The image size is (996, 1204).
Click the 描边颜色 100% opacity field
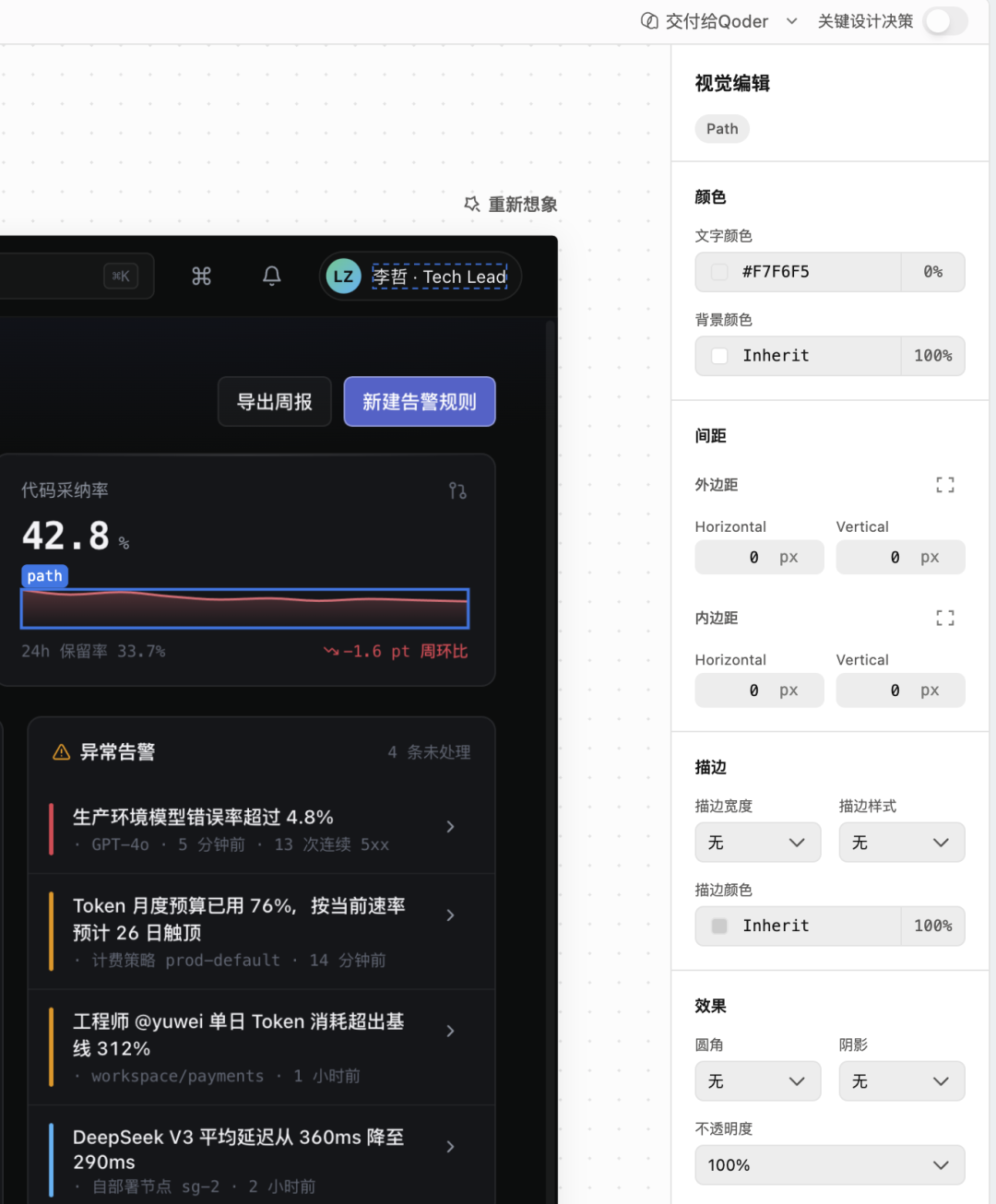[933, 926]
